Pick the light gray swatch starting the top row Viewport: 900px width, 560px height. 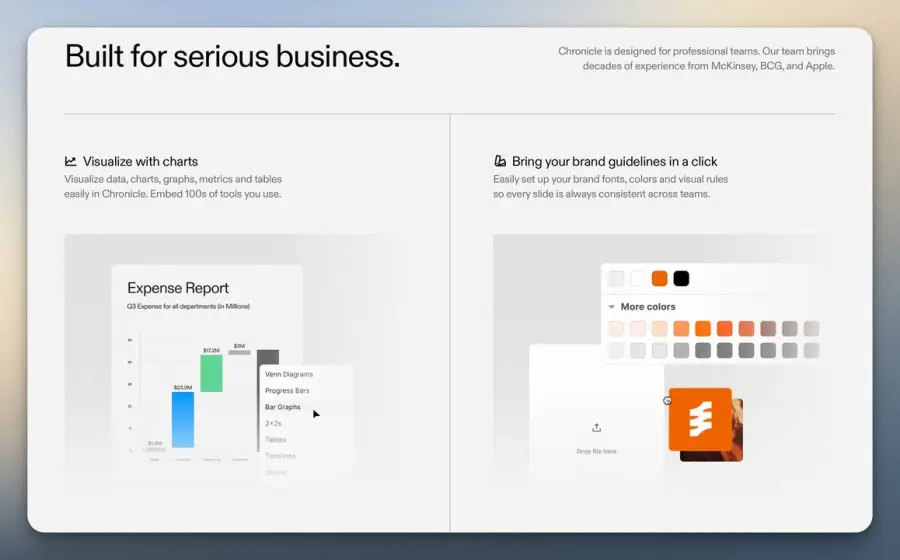tap(616, 279)
